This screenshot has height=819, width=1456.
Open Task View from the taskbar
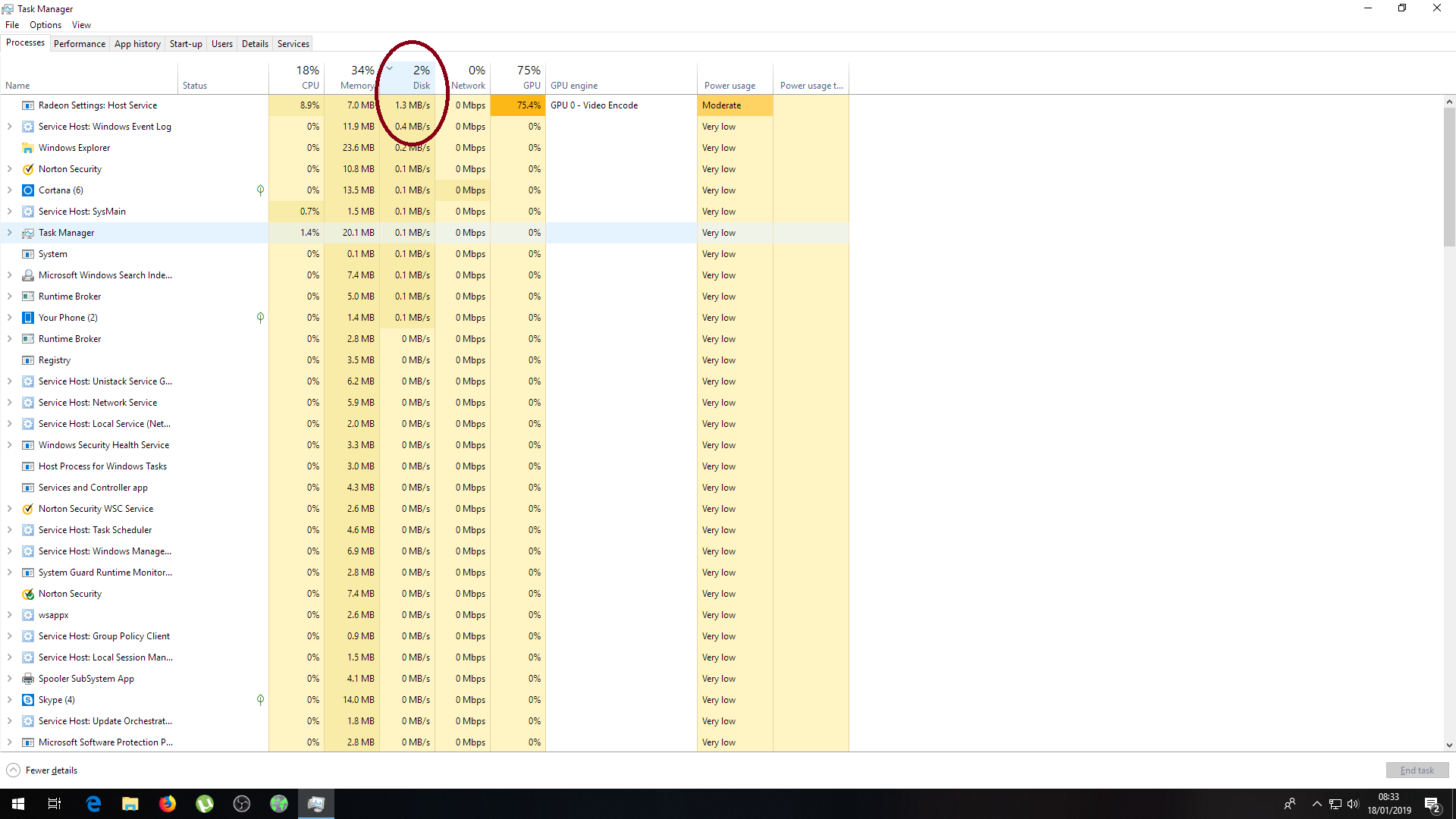point(55,804)
